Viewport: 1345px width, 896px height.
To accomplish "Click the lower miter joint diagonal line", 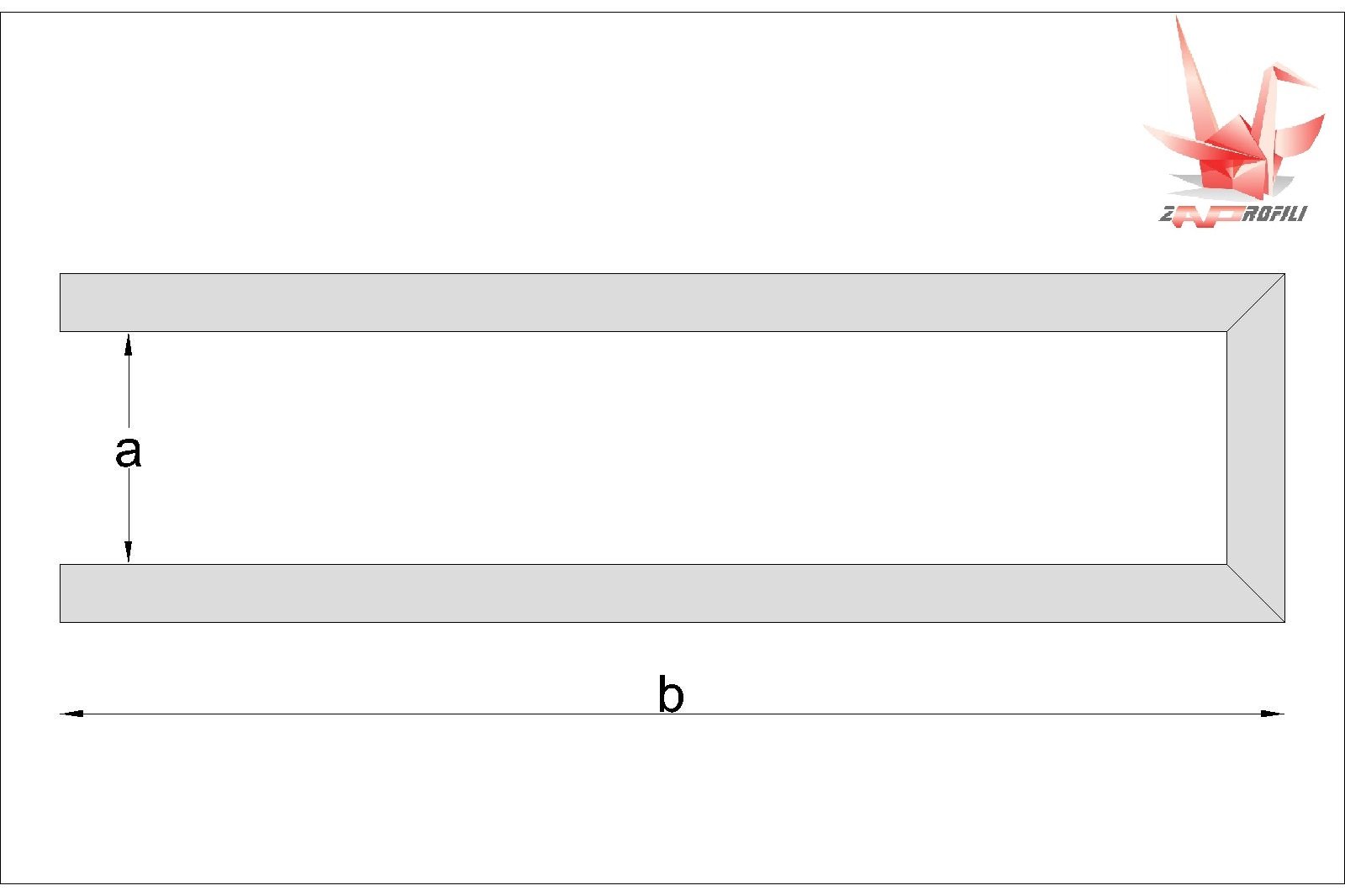I will click(1256, 593).
